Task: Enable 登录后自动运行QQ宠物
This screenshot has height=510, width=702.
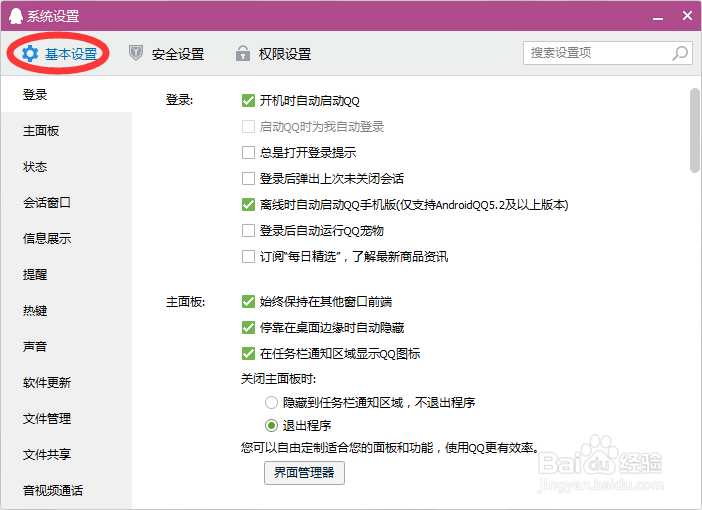Action: (248, 231)
